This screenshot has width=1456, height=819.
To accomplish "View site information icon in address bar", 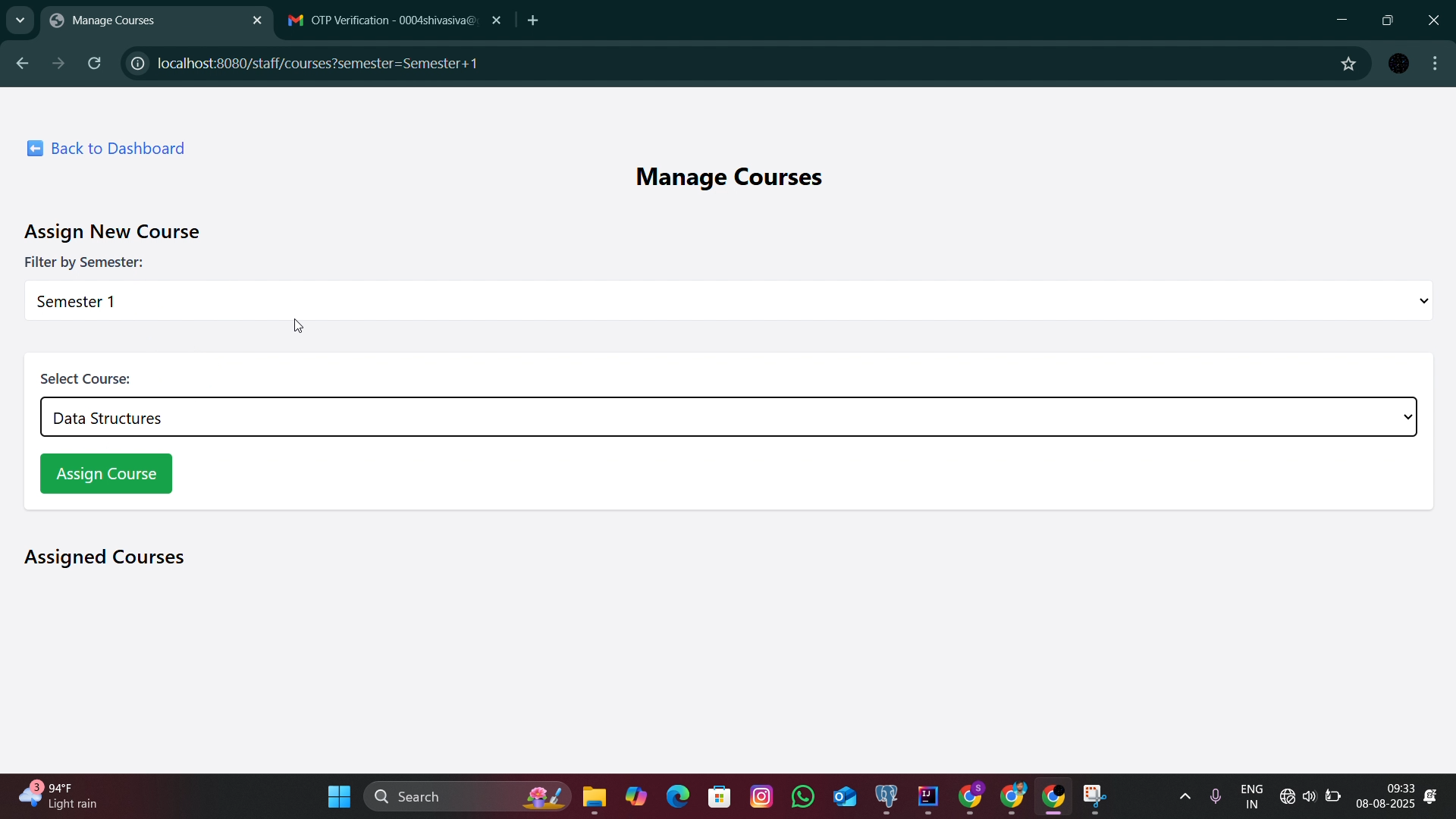I will [138, 64].
